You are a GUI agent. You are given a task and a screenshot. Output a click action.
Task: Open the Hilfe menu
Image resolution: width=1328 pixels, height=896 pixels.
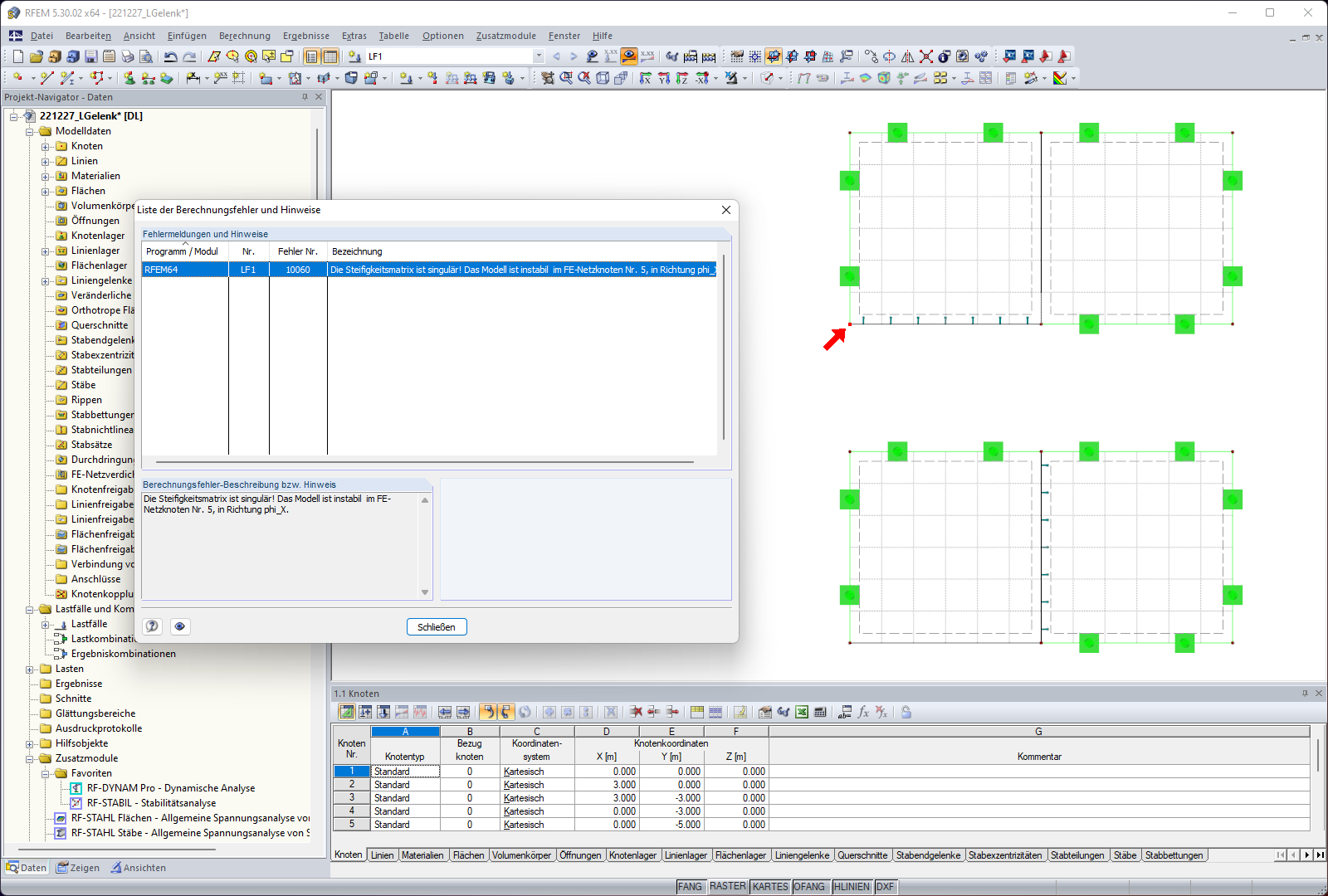[603, 36]
